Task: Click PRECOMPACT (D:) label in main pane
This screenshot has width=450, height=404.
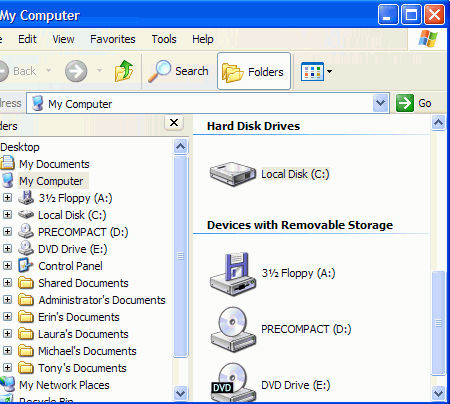Action: click(306, 329)
